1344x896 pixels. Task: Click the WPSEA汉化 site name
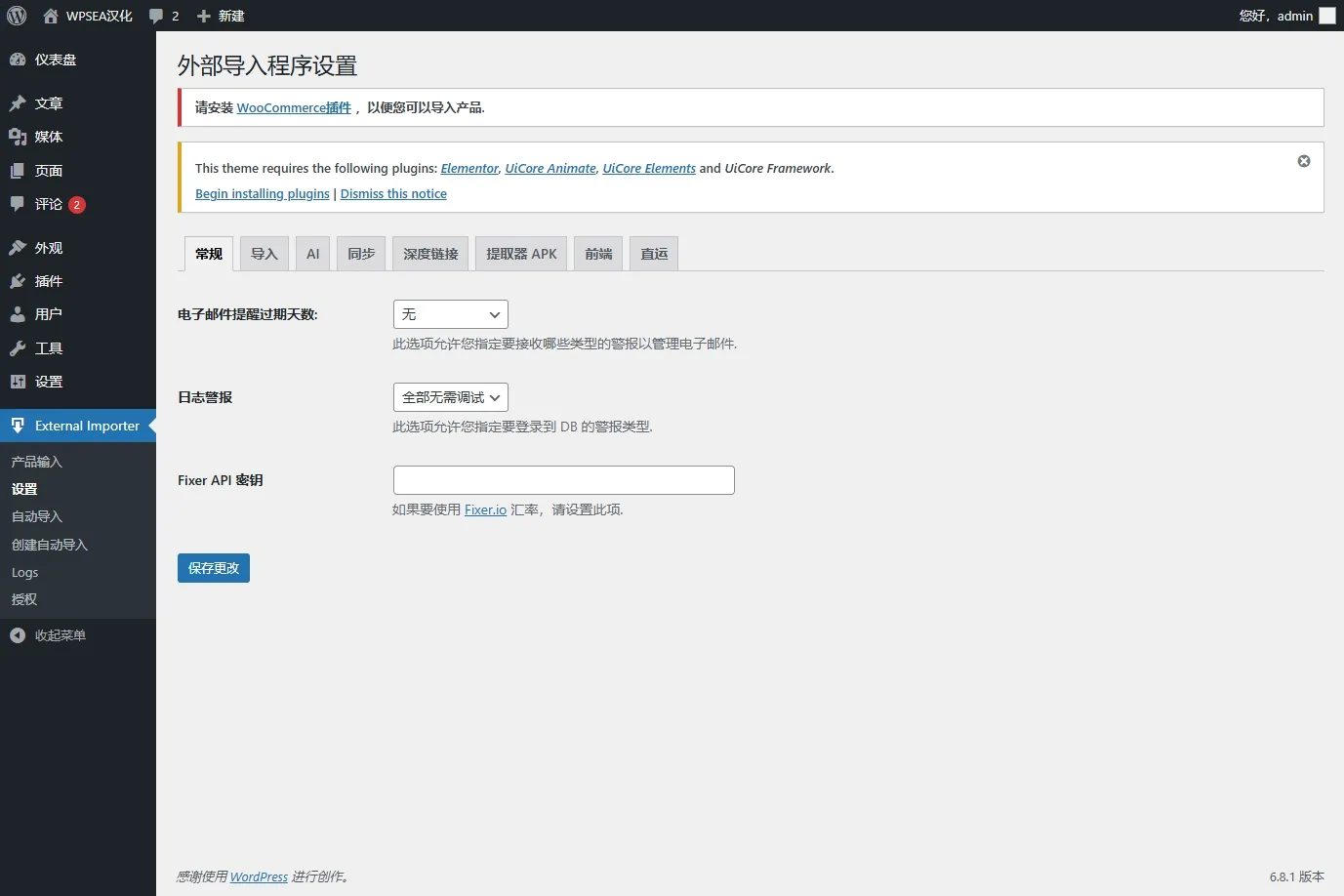point(100,16)
